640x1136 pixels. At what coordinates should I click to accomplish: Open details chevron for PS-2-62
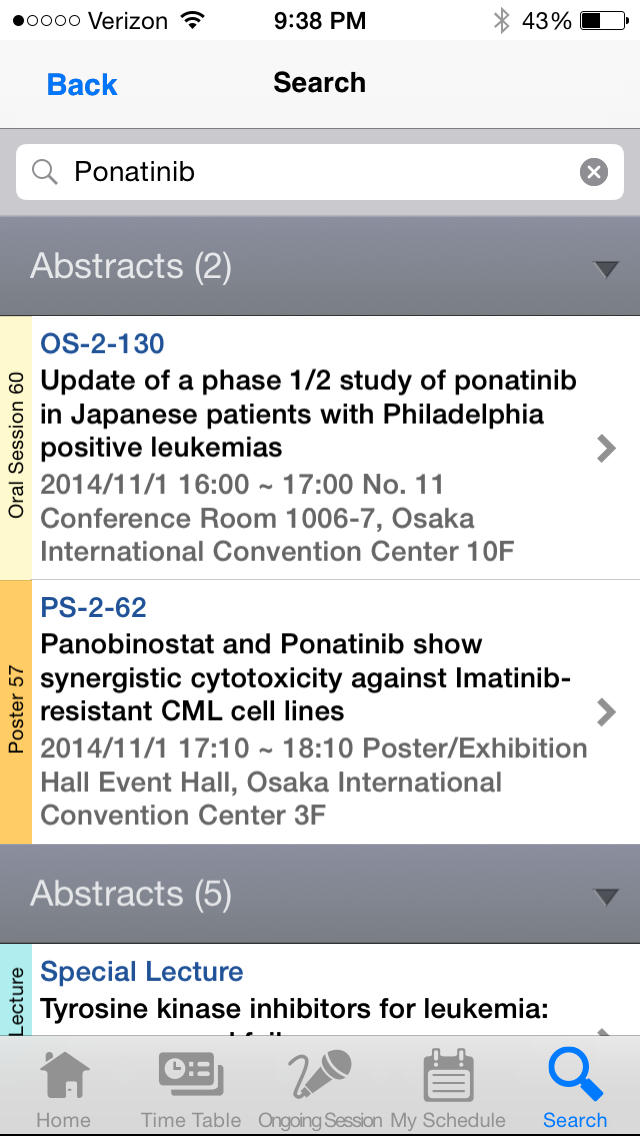pos(606,712)
